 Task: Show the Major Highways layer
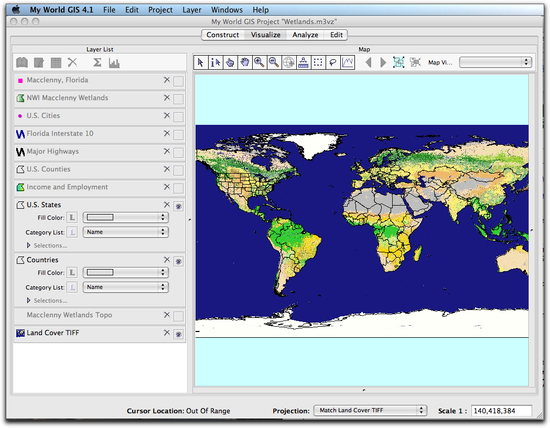pos(178,153)
